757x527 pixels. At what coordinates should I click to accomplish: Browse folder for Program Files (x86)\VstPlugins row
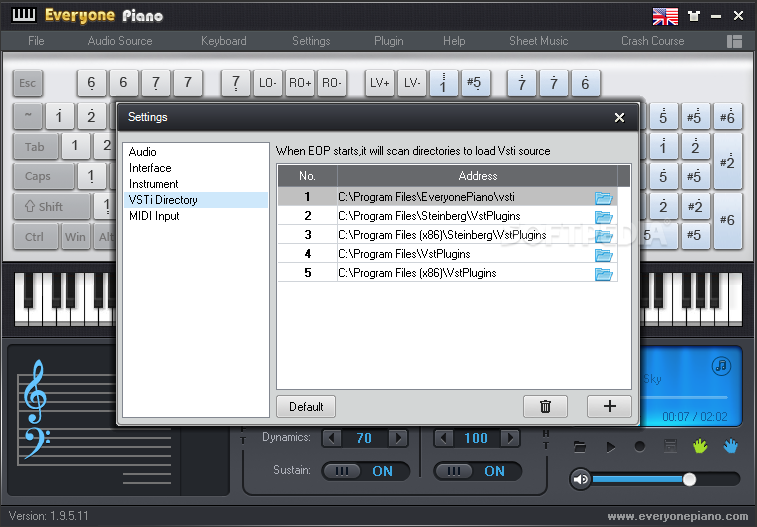tap(603, 274)
